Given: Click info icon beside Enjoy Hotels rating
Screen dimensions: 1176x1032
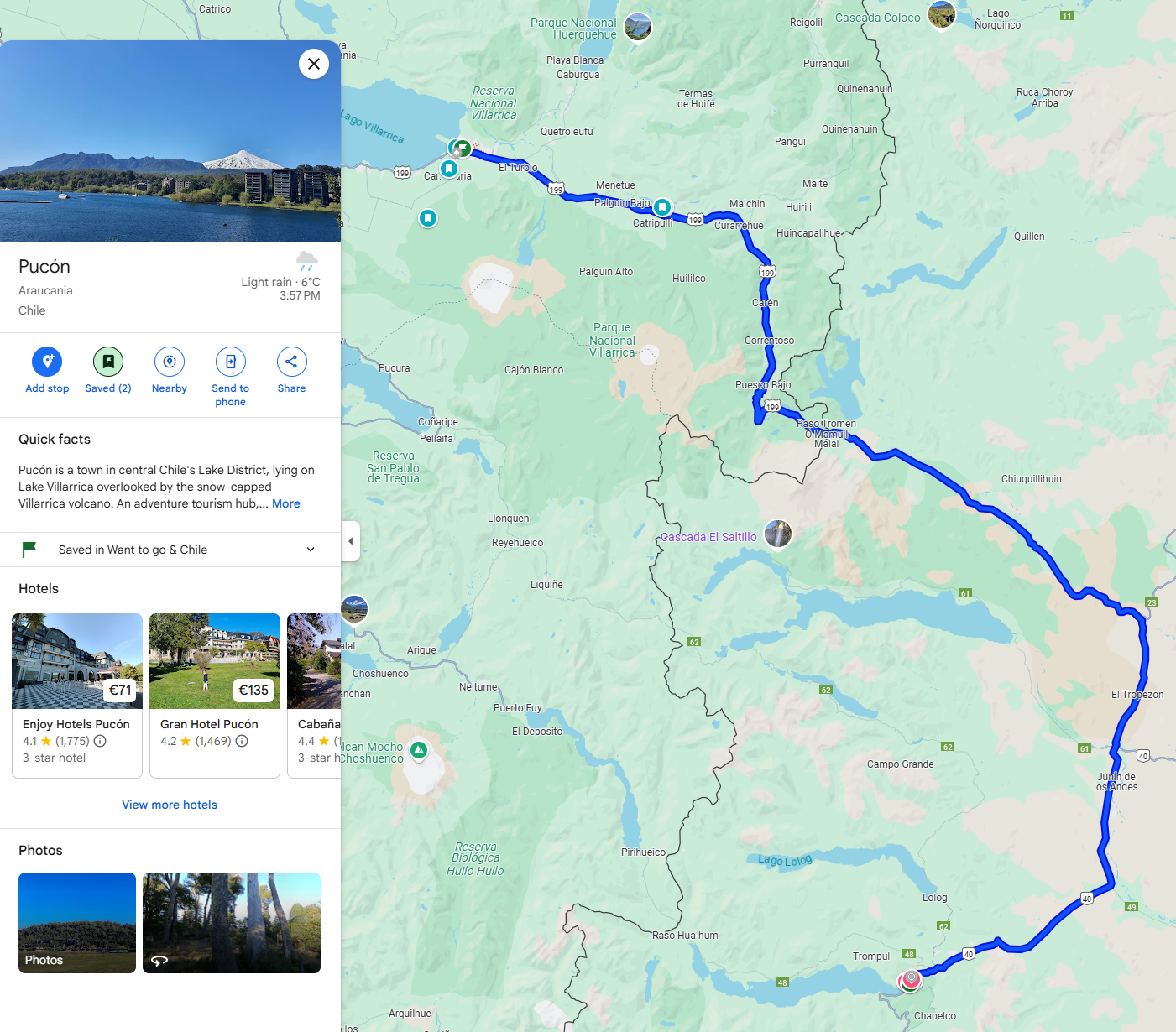Looking at the screenshot, I should click(x=100, y=741).
